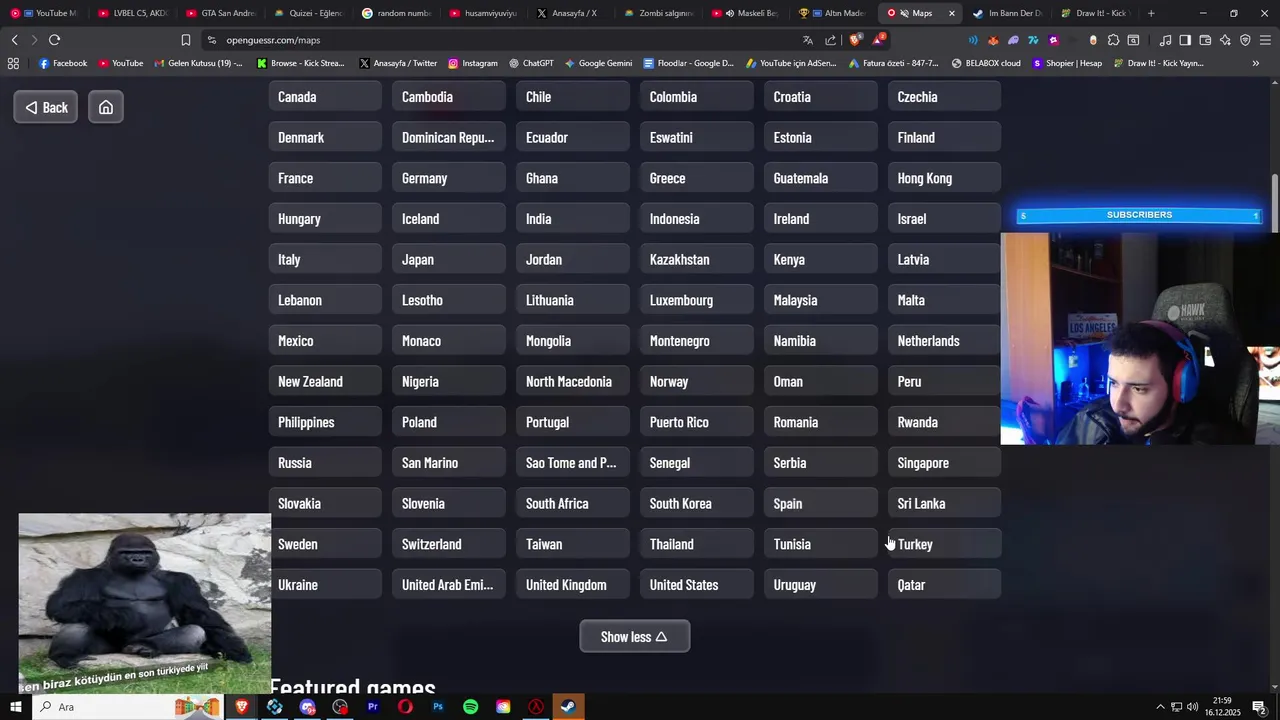Launch Opera from the taskbar
Screen dimensions: 1280x720
[405, 707]
